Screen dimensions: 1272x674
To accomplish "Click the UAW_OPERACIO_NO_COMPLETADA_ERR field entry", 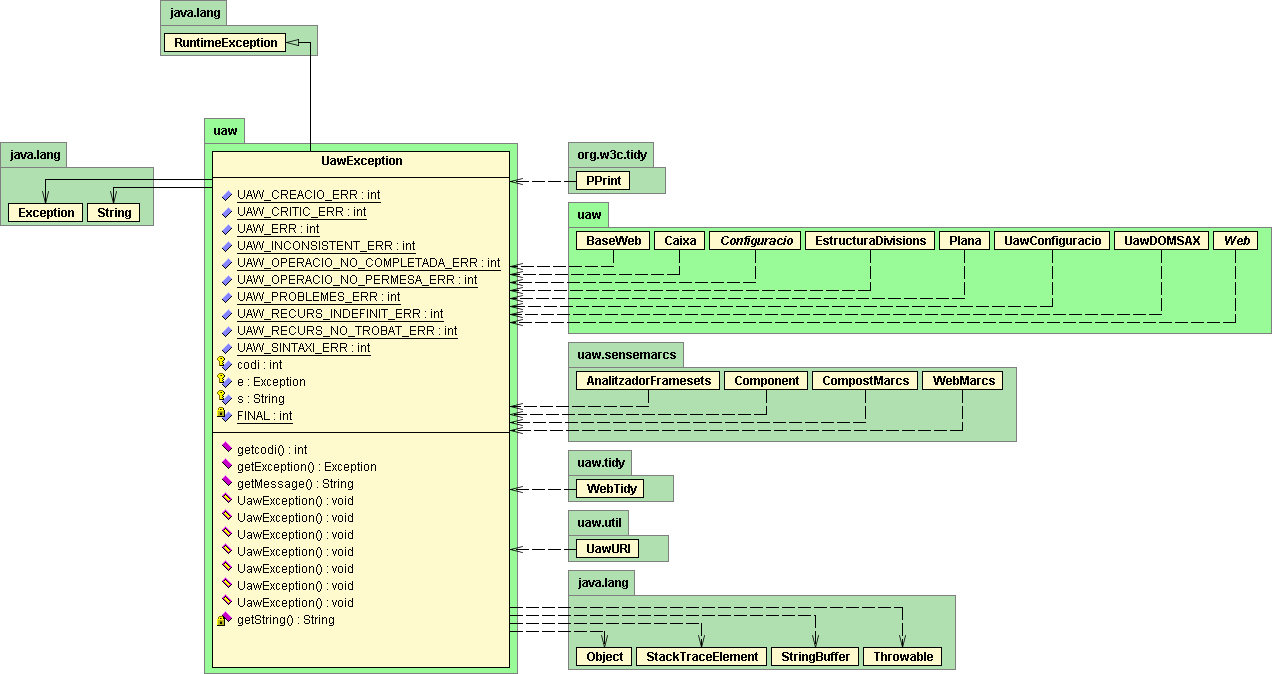I will pyautogui.click(x=368, y=263).
